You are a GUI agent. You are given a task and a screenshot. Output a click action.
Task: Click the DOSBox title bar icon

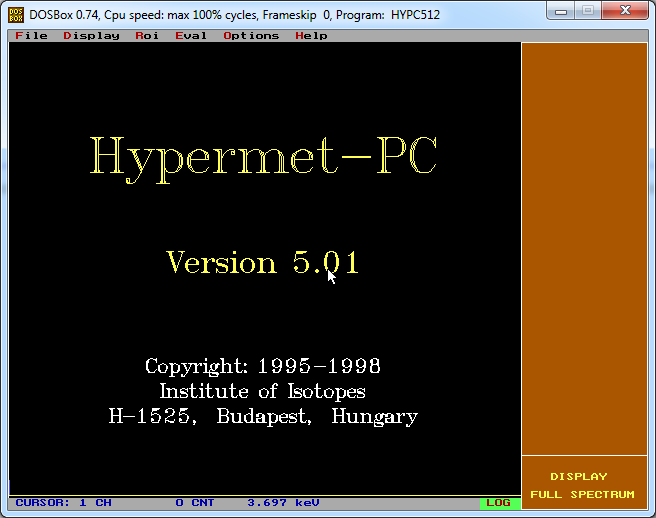coord(16,15)
